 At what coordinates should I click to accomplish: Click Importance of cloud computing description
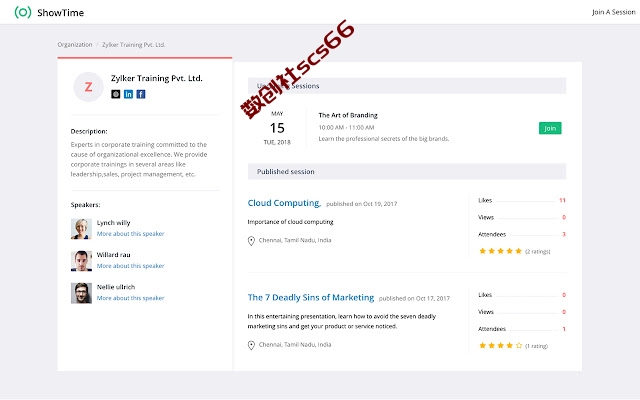click(x=290, y=222)
